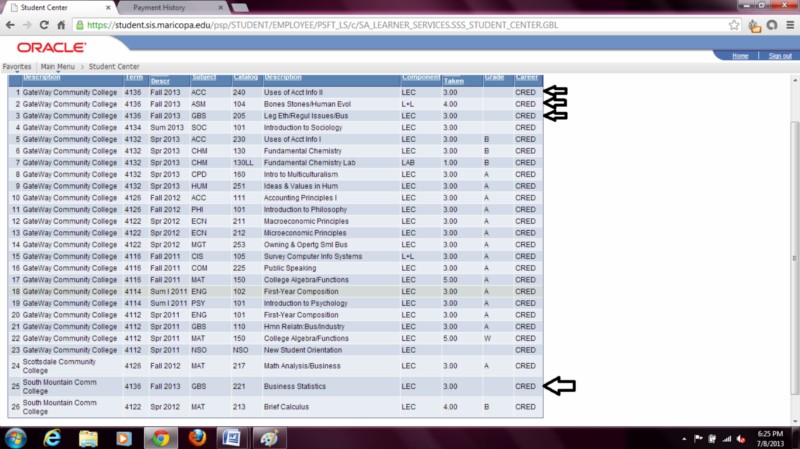Close the Student Center tab
This screenshot has height=449, width=800.
tap(108, 8)
